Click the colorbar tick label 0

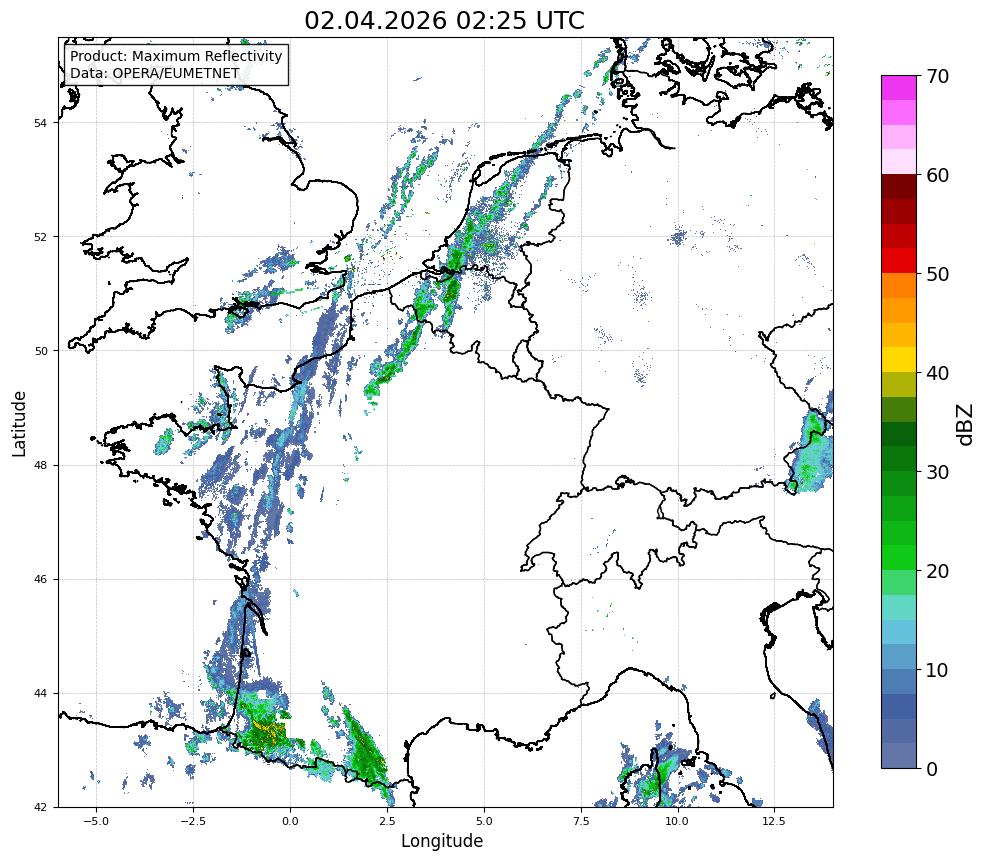pyautogui.click(x=932, y=769)
